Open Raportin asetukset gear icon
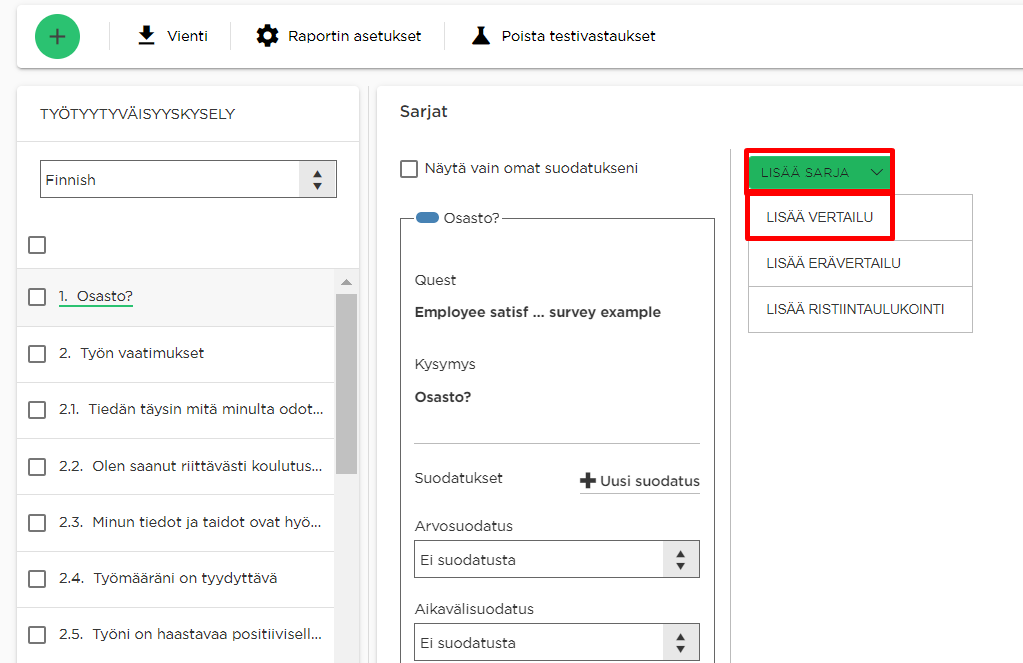This screenshot has width=1023, height=663. click(267, 36)
